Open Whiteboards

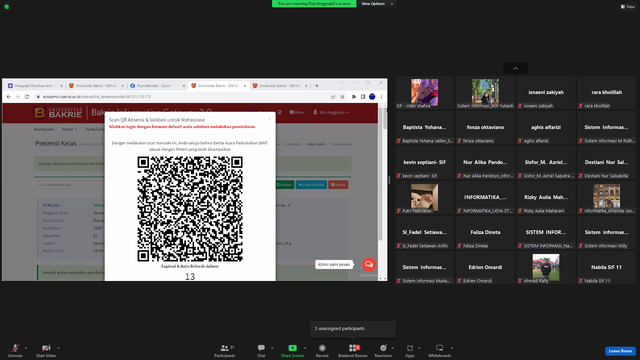[440, 350]
